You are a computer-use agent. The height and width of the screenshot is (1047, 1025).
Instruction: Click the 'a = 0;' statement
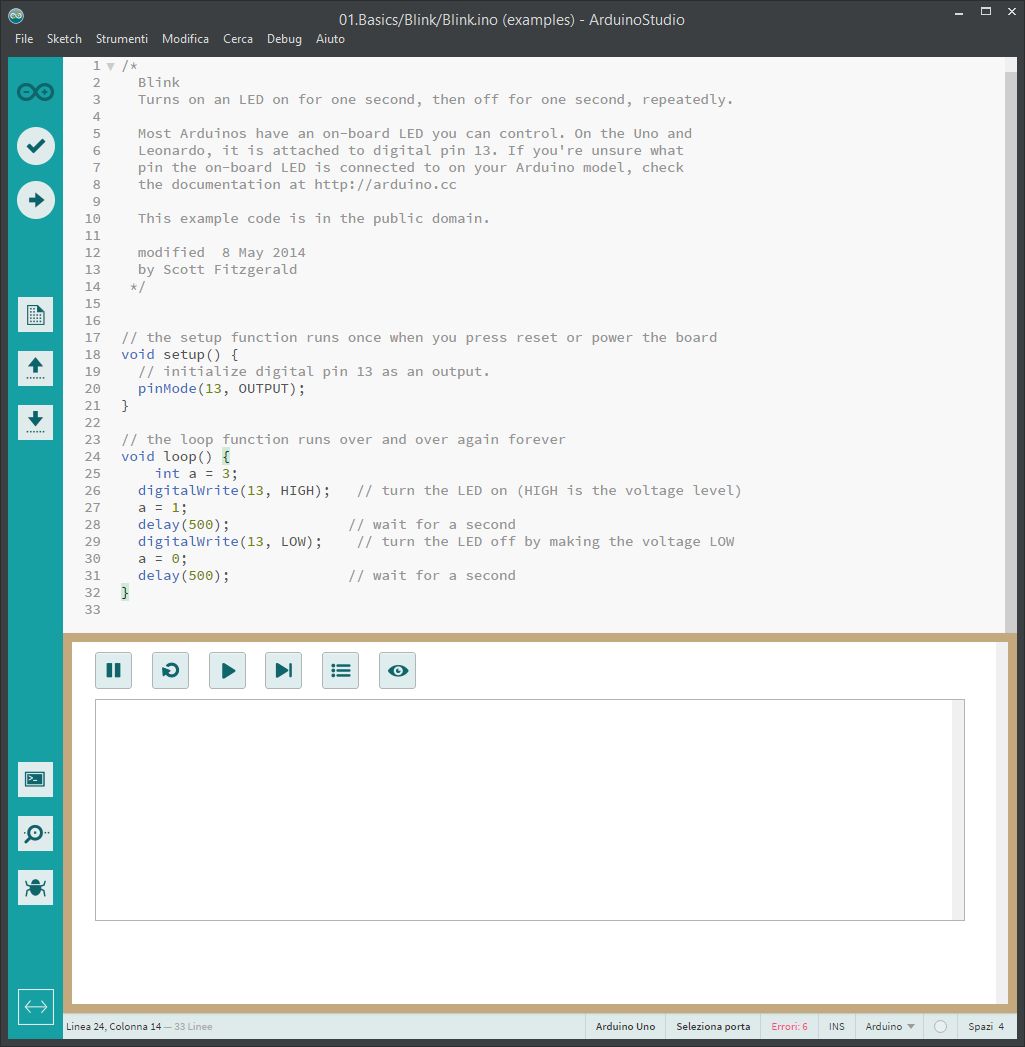click(x=162, y=559)
